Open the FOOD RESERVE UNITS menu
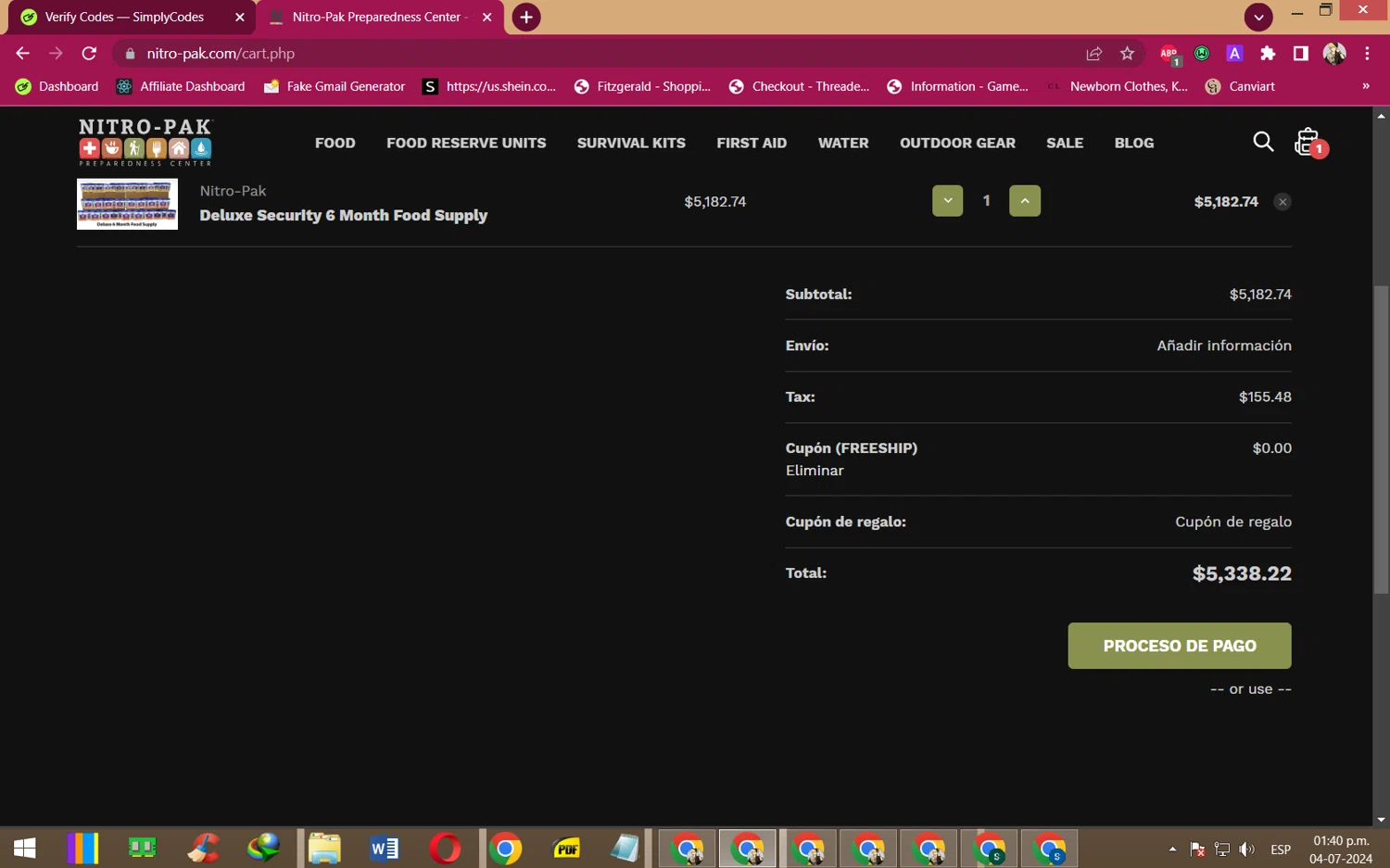 click(x=466, y=143)
